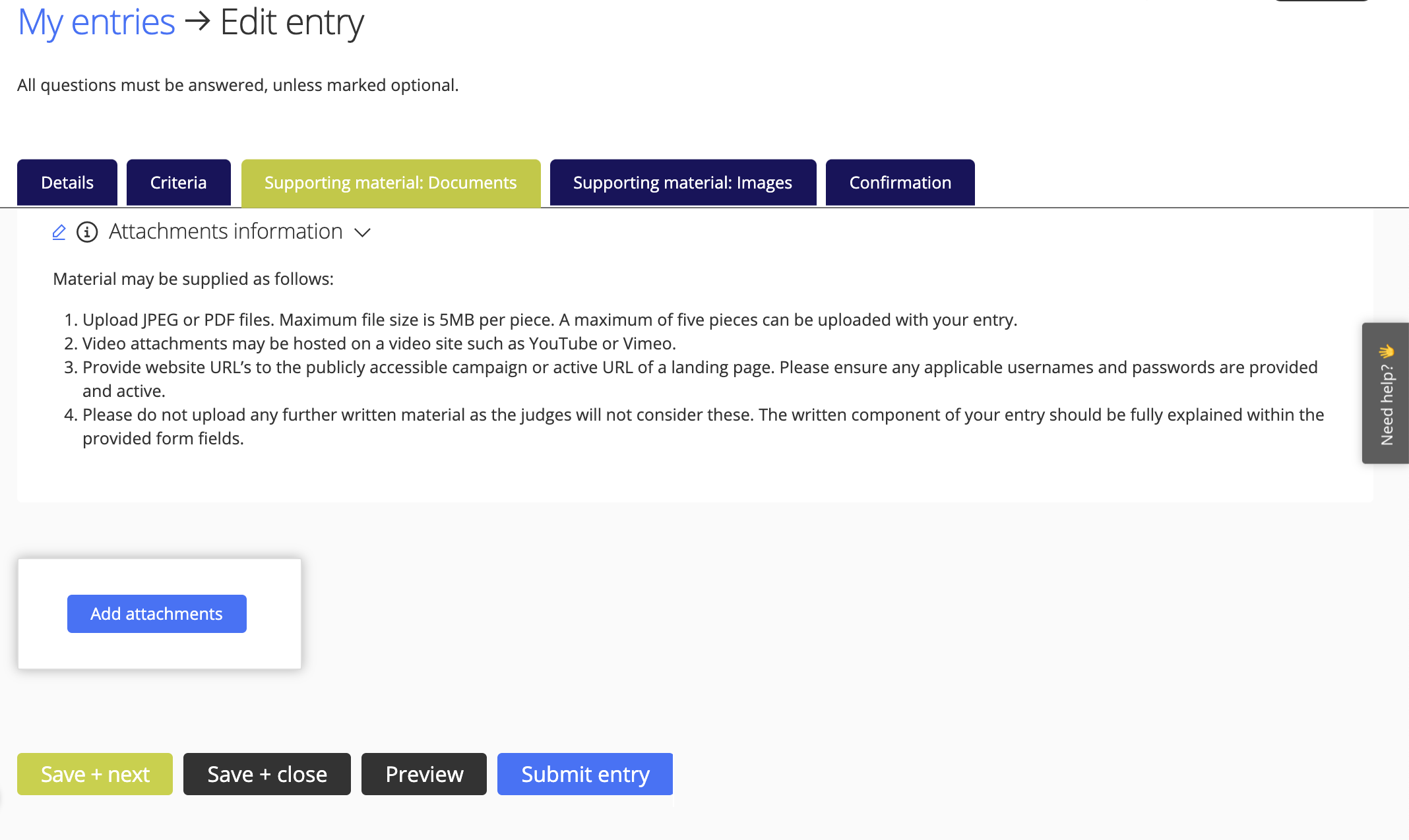This screenshot has height=840, width=1409.
Task: Switch to the Supporting material: Images tab
Action: click(682, 182)
